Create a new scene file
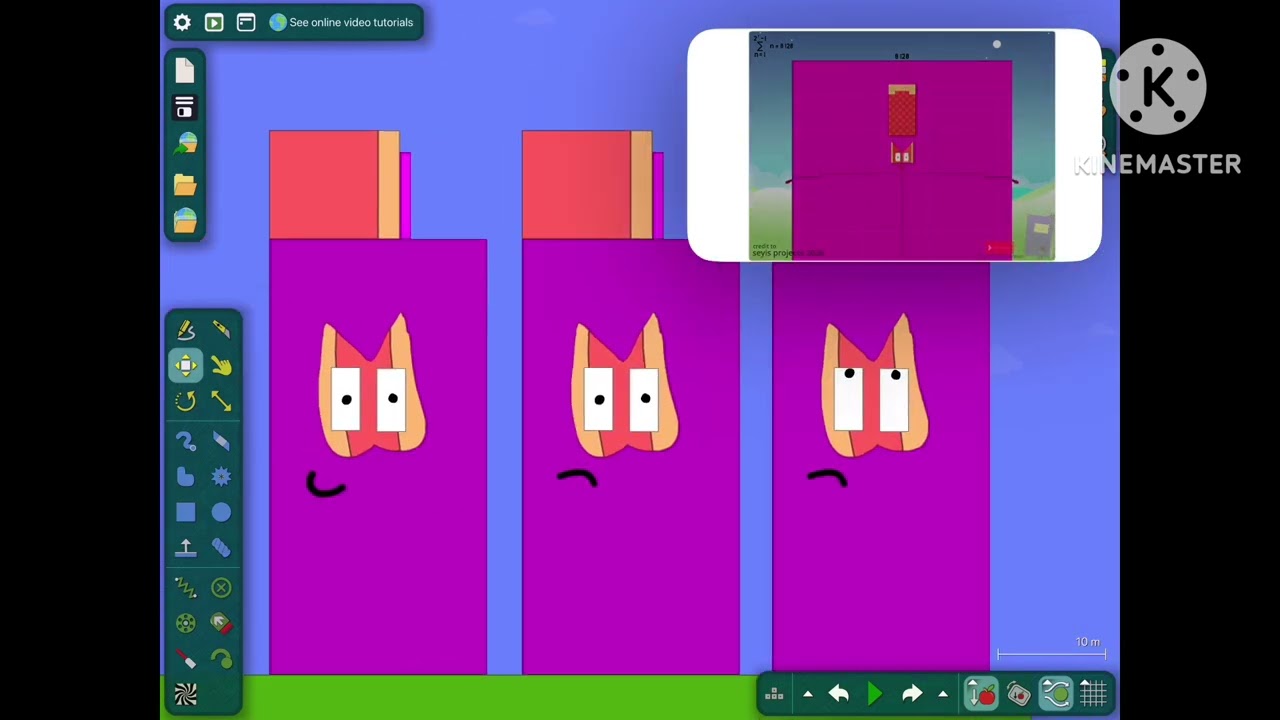This screenshot has height=720, width=1280. pos(185,70)
